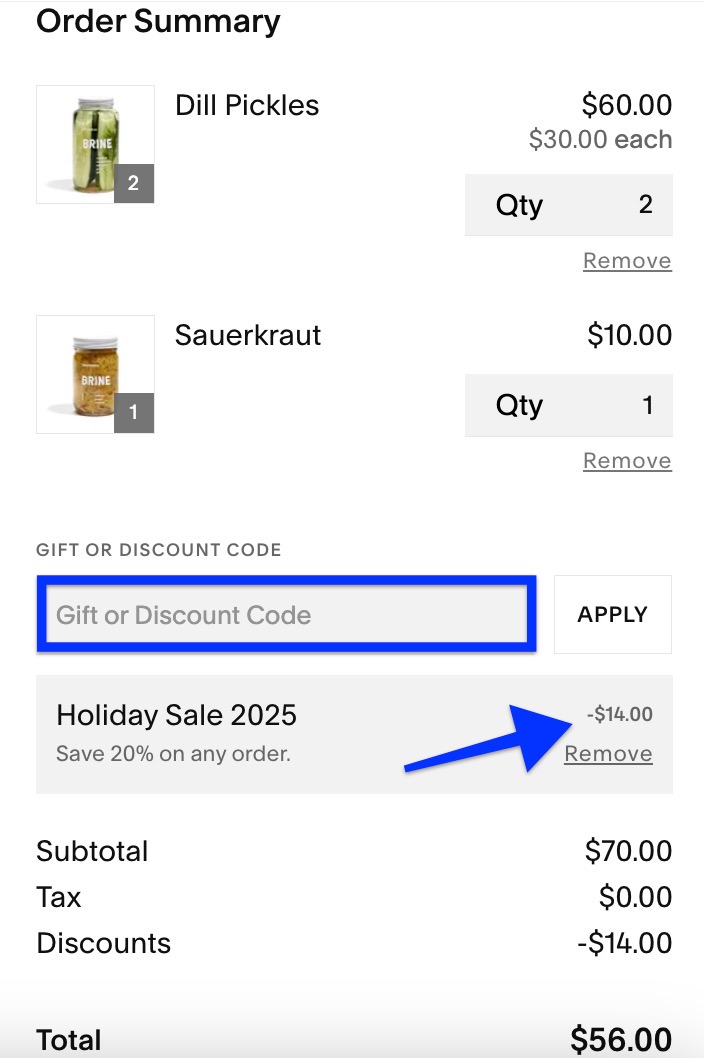Screen dimensions: 704x1058
Task: Click the Sauerkraut product thumbnail
Action: 95,374
